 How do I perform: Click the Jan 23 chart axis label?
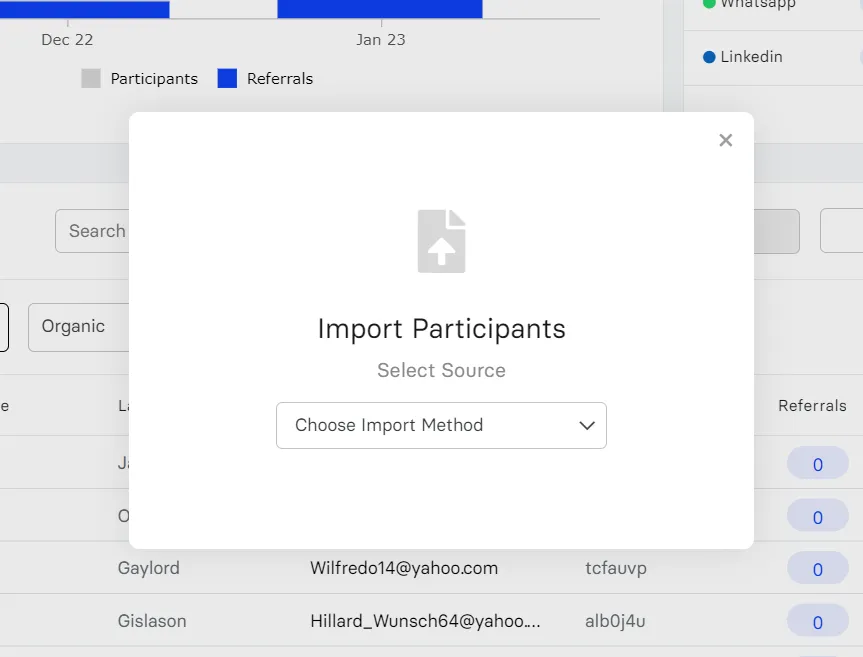(380, 40)
